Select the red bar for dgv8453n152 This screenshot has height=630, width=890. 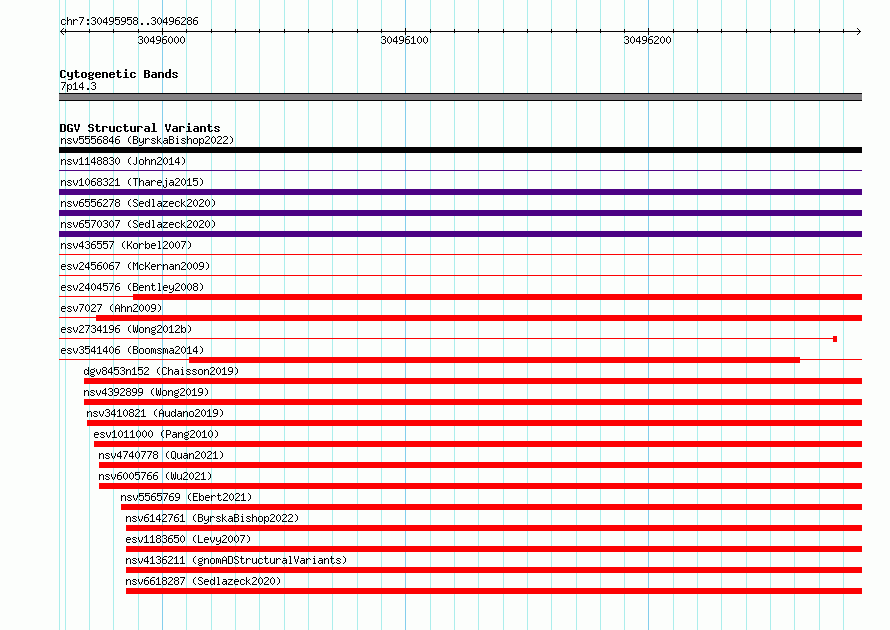473,381
